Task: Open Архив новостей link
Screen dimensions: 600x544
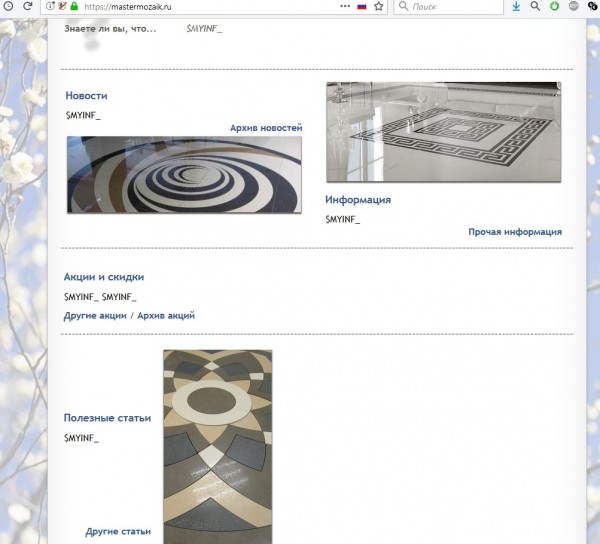Action: tap(266, 128)
